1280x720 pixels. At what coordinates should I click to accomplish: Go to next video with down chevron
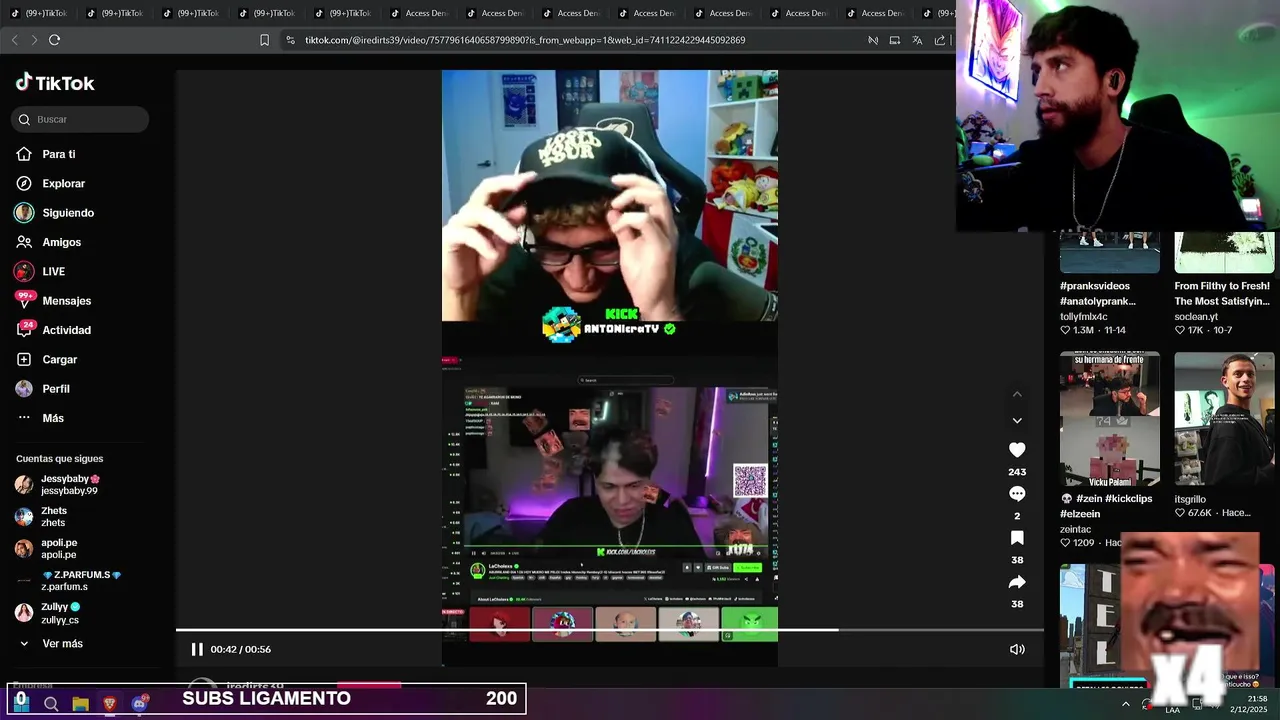(1017, 421)
